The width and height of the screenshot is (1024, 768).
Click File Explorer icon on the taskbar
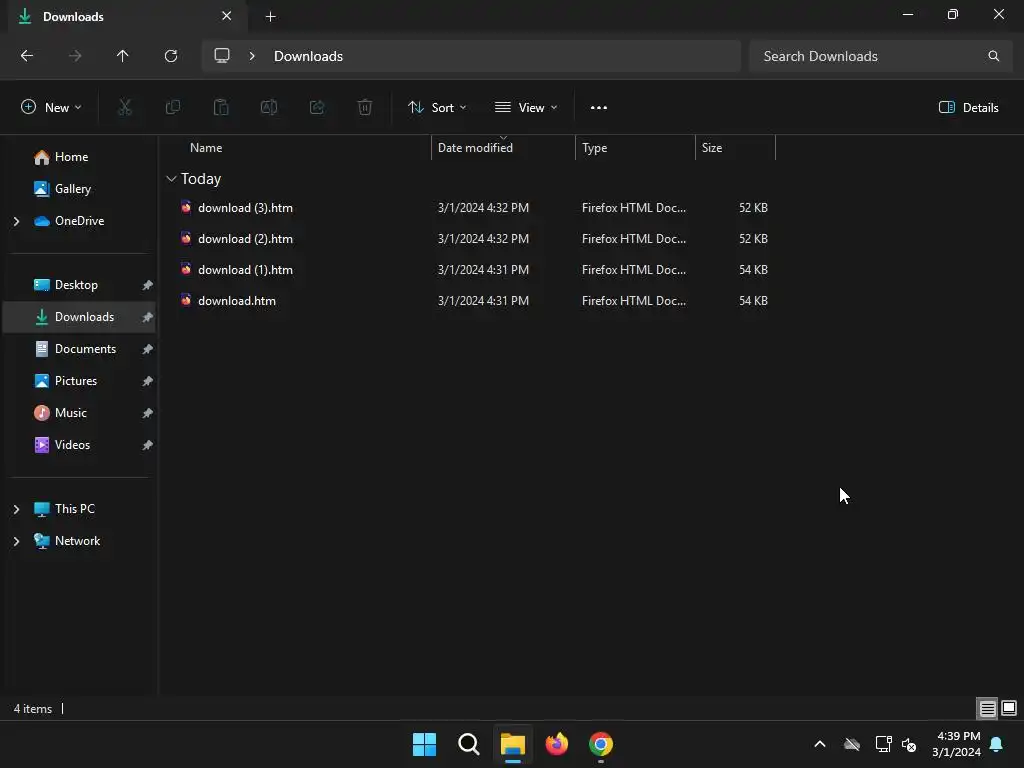(x=513, y=744)
